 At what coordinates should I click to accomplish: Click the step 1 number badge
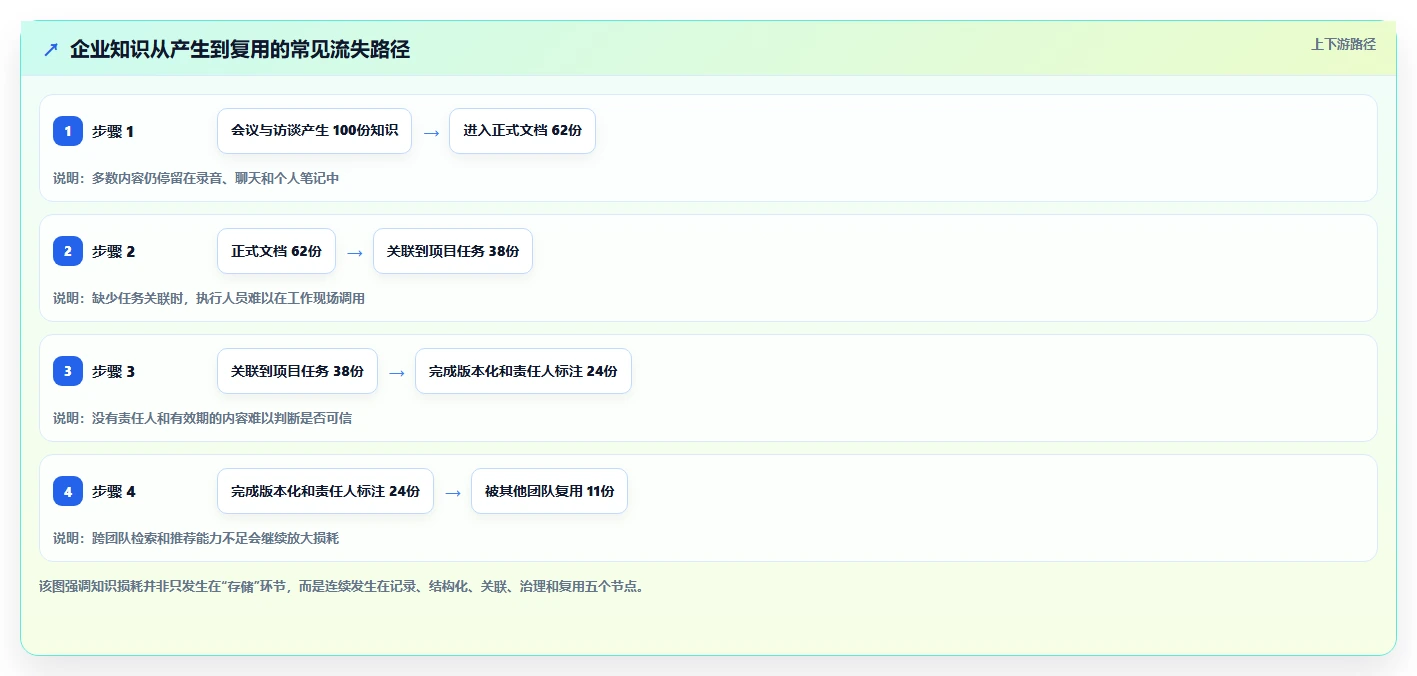(68, 131)
